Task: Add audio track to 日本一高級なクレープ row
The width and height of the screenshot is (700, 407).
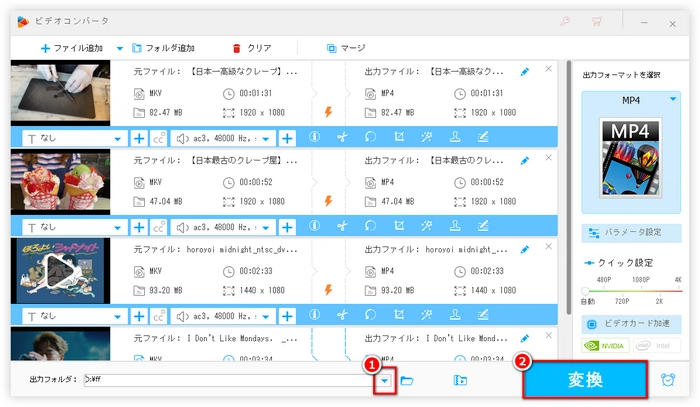Action: coord(287,139)
